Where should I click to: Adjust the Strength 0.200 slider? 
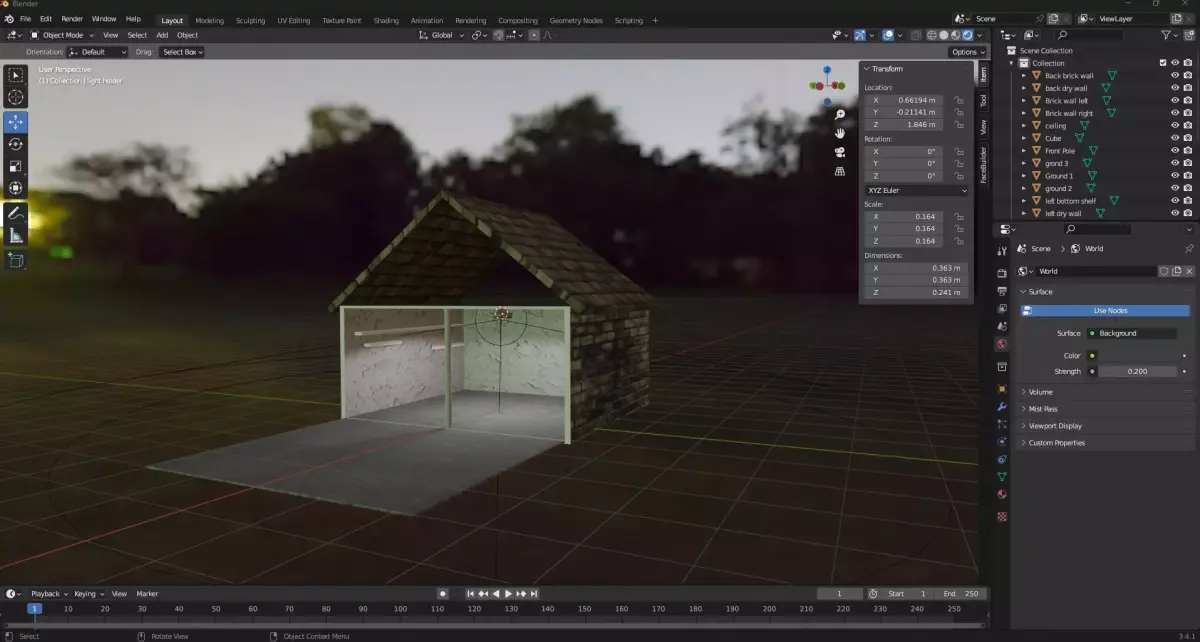1137,371
